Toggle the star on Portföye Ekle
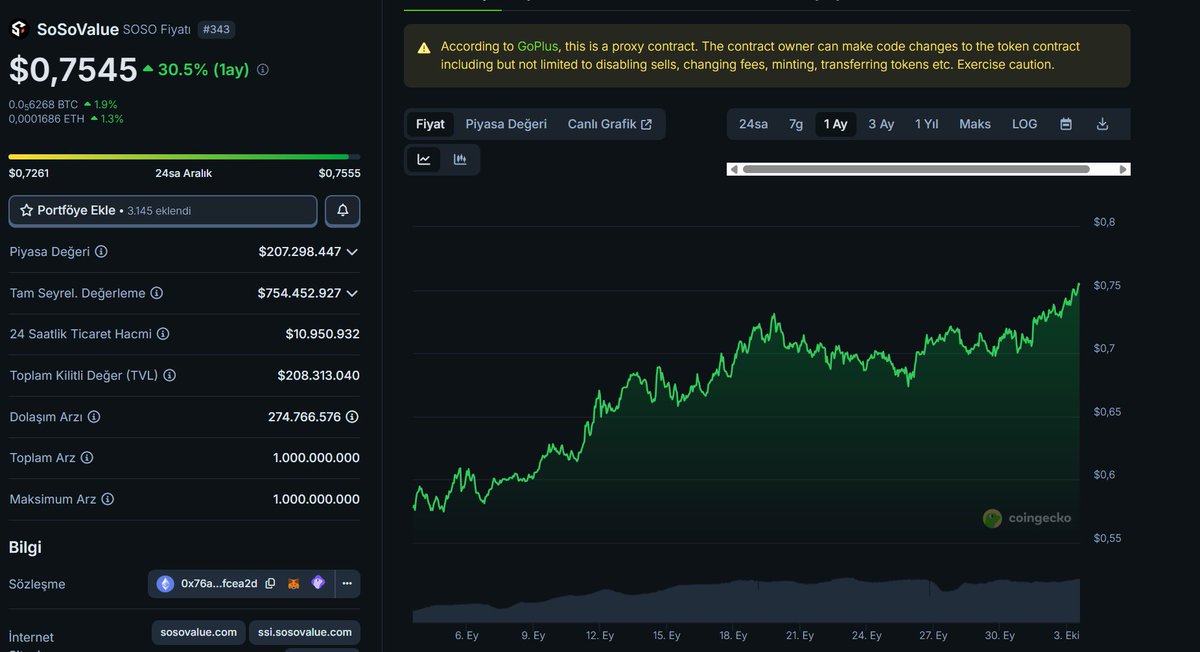 (25, 210)
